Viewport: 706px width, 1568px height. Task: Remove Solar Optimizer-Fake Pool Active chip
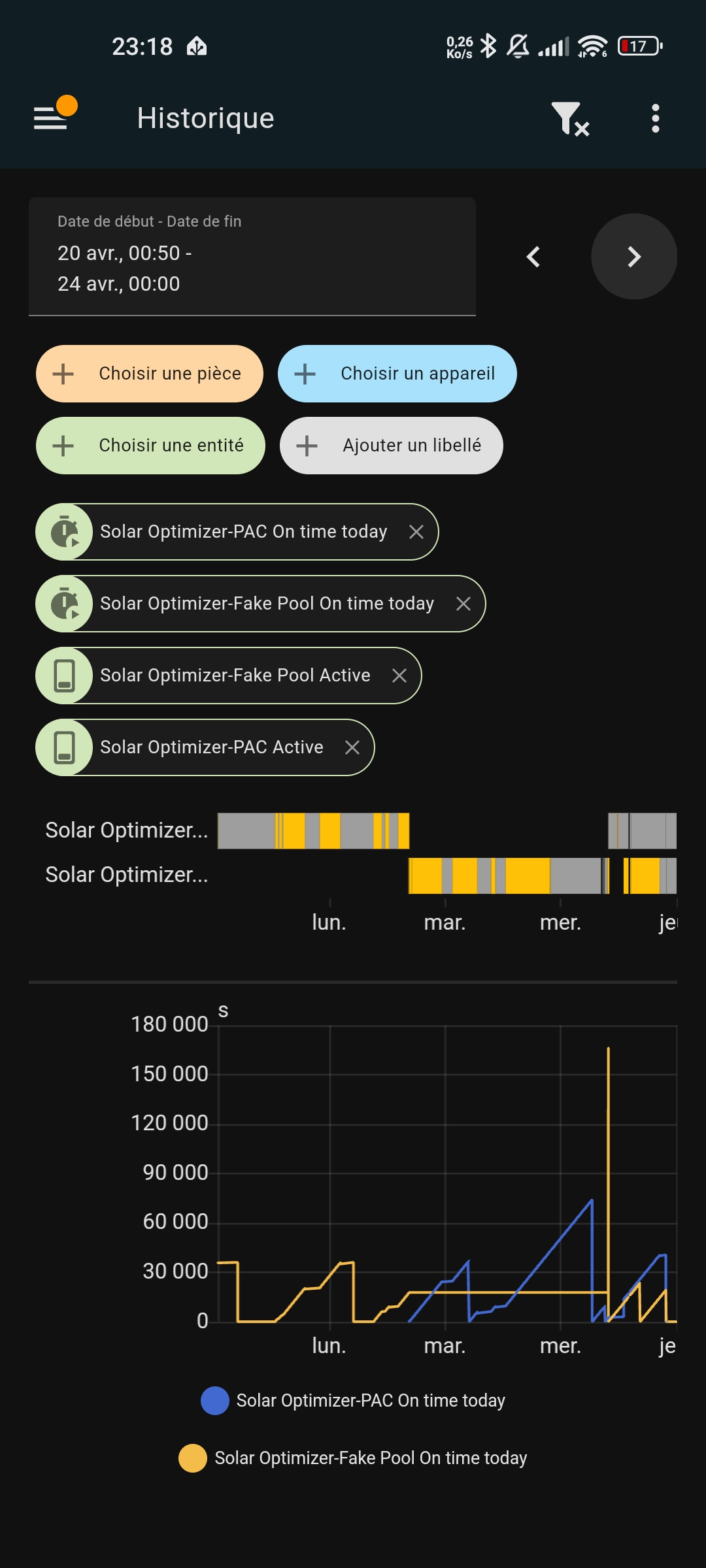tap(399, 676)
